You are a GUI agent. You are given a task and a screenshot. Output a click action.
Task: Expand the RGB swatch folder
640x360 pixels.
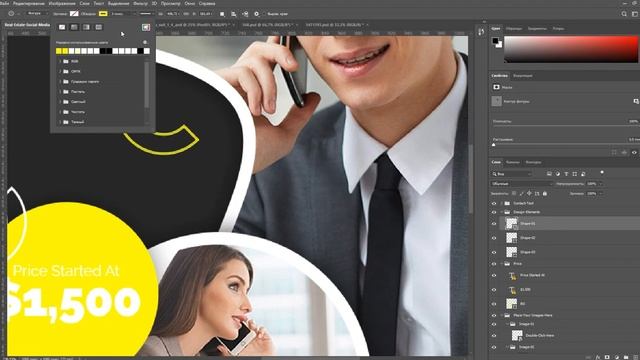[60, 61]
